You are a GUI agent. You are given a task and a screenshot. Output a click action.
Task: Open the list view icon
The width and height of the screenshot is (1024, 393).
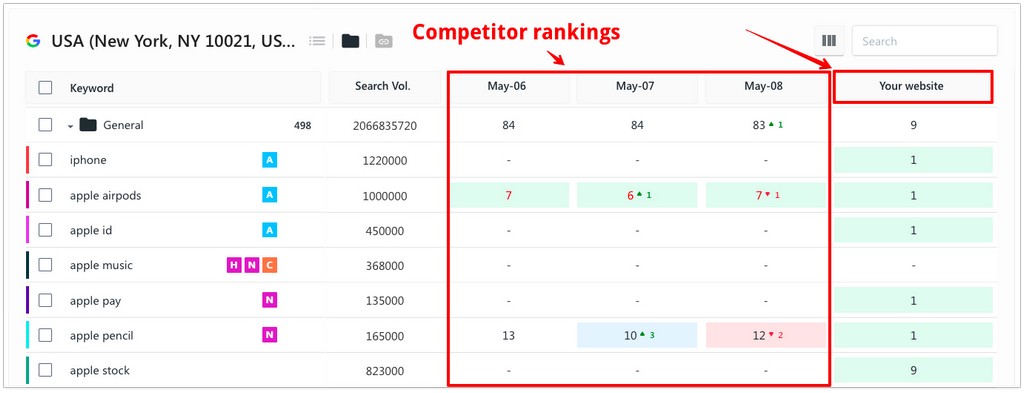[x=317, y=41]
